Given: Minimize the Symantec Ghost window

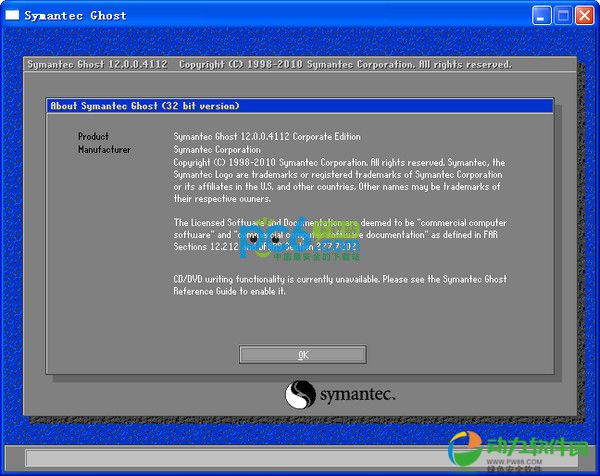Looking at the screenshot, I should click(543, 15).
